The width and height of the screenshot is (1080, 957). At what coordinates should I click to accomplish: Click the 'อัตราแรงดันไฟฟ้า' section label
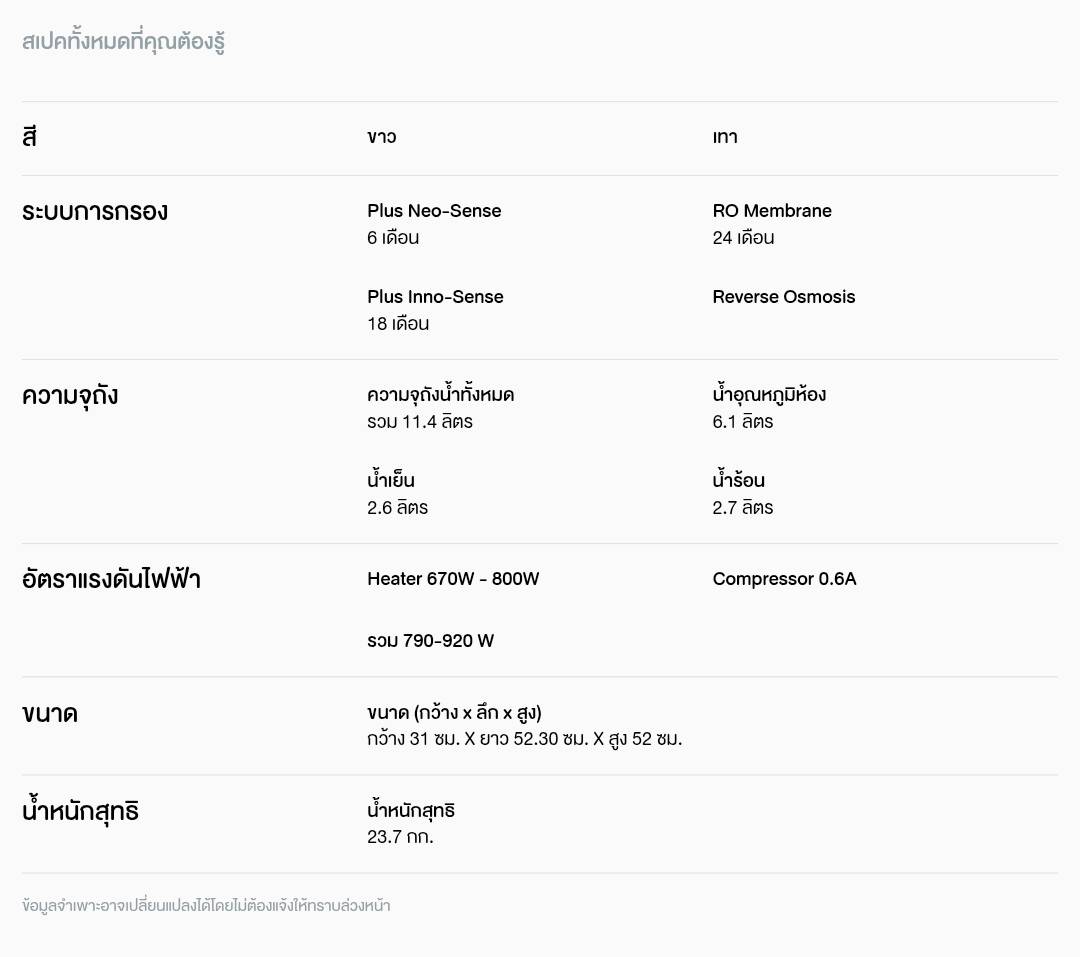coord(111,580)
